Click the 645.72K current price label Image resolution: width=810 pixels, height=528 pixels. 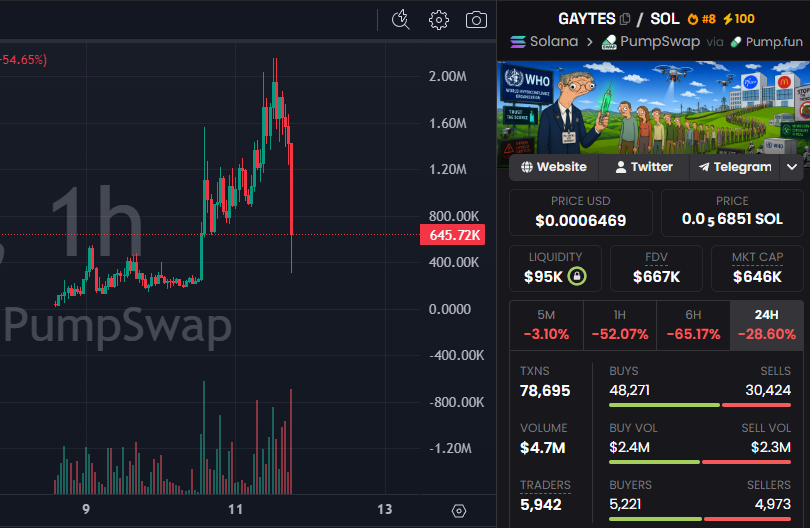453,235
